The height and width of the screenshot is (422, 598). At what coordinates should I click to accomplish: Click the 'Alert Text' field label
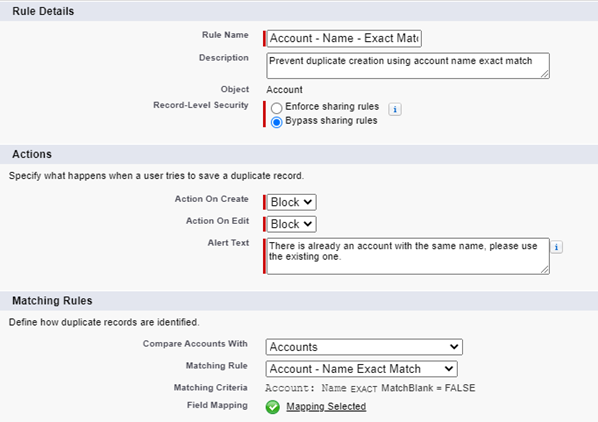pyautogui.click(x=228, y=243)
